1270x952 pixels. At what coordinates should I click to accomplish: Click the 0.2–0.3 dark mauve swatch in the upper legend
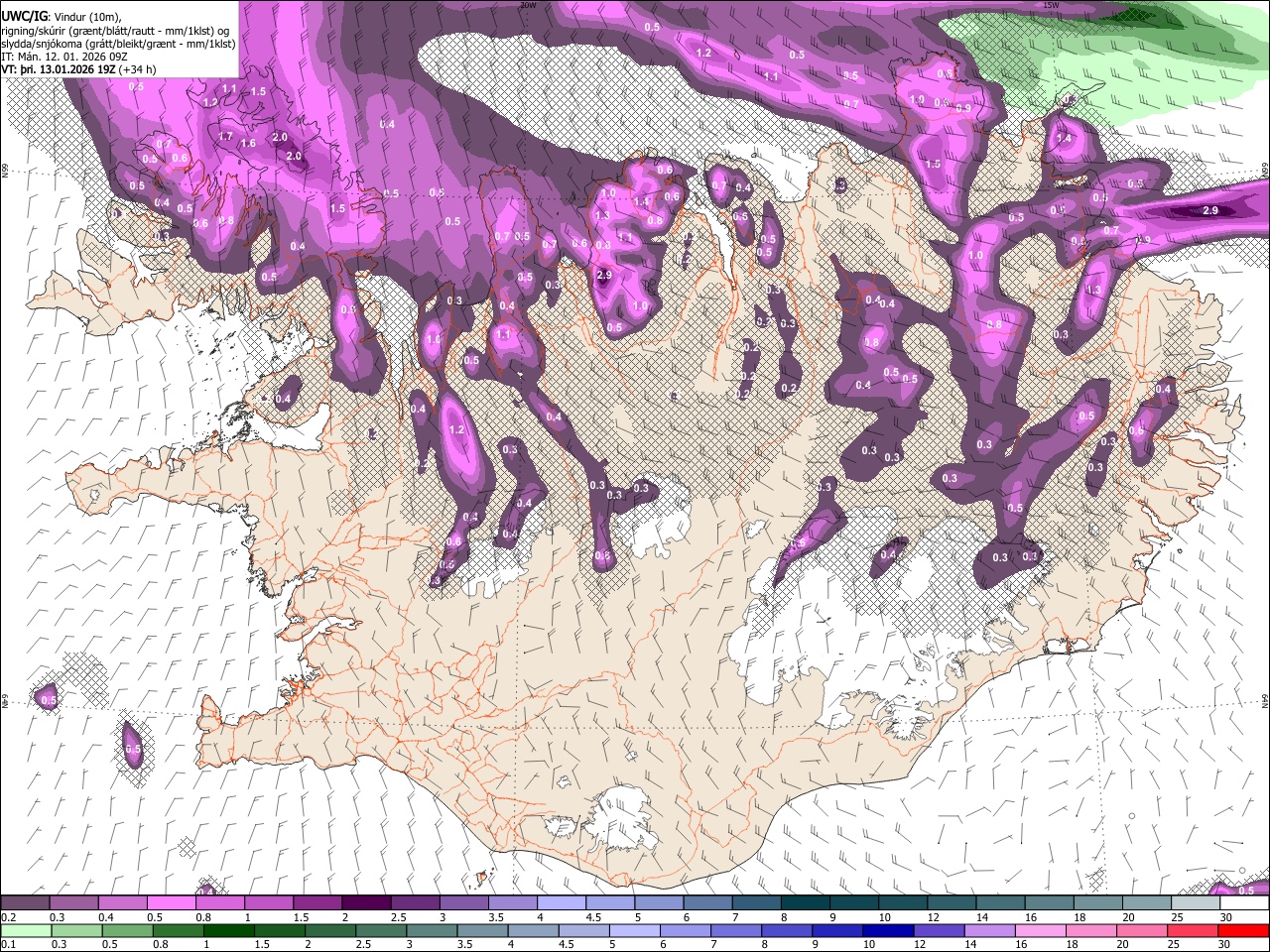25,903
